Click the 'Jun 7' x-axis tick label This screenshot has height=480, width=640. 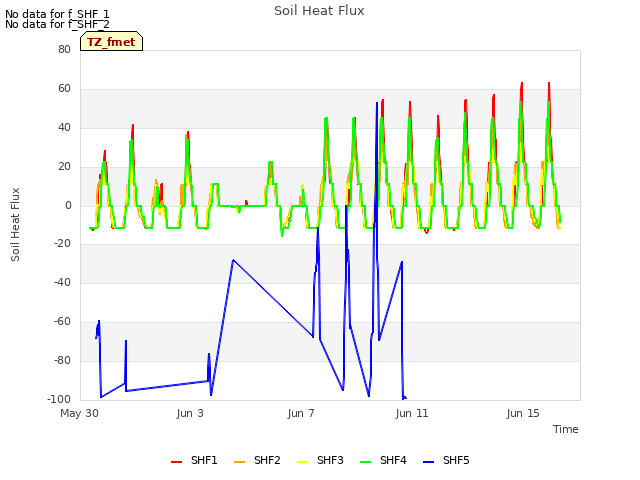pos(301,413)
